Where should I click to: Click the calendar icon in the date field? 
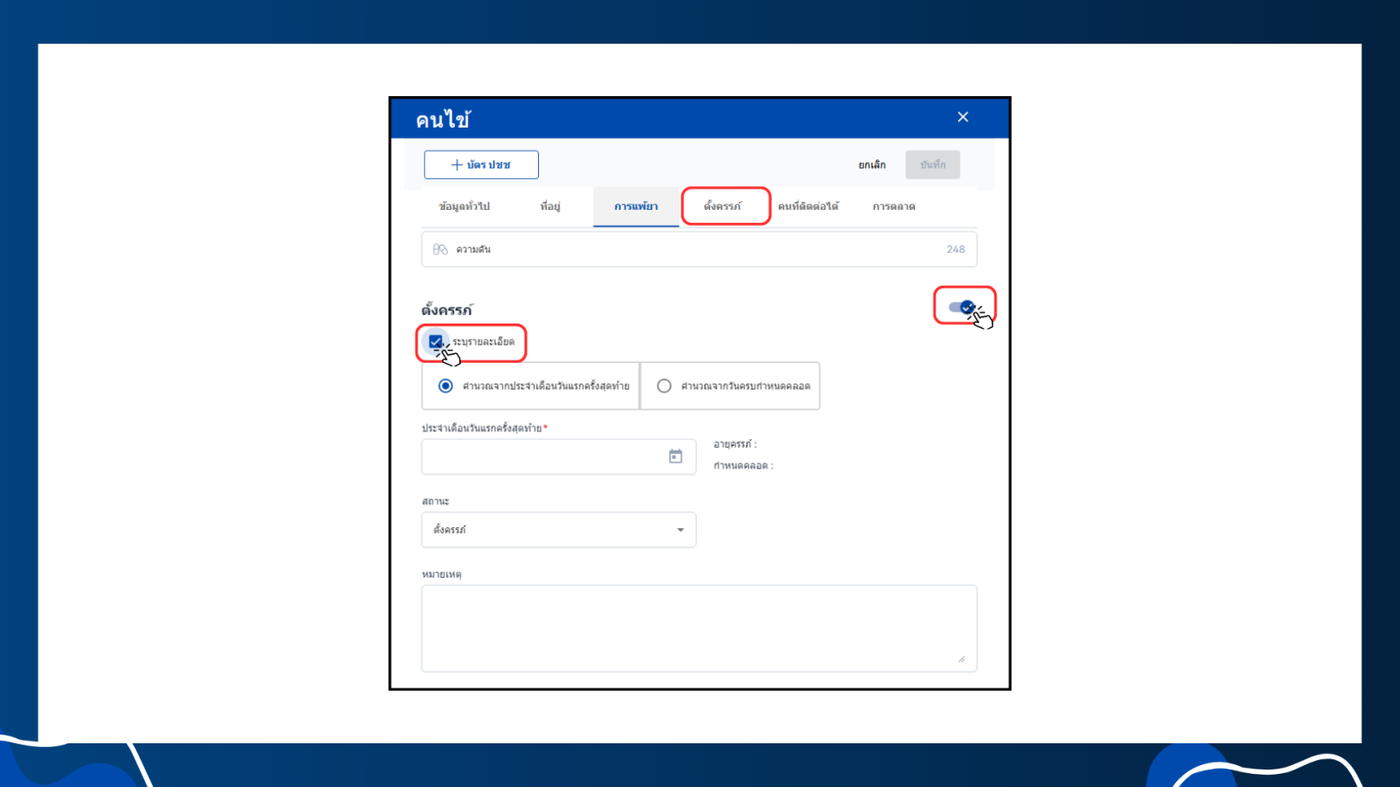tap(675, 457)
